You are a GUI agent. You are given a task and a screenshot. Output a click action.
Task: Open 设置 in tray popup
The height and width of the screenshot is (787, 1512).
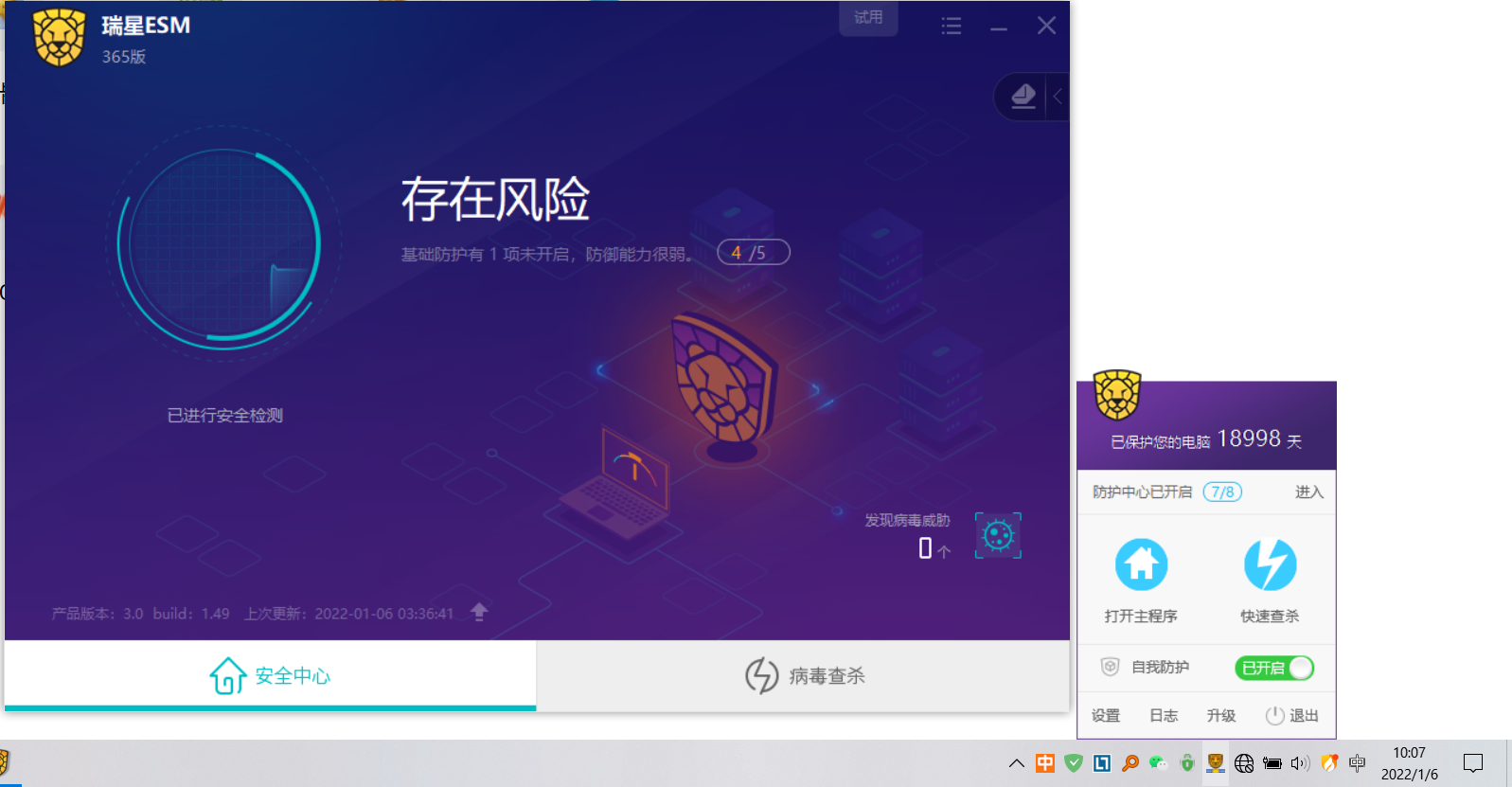pos(1106,716)
